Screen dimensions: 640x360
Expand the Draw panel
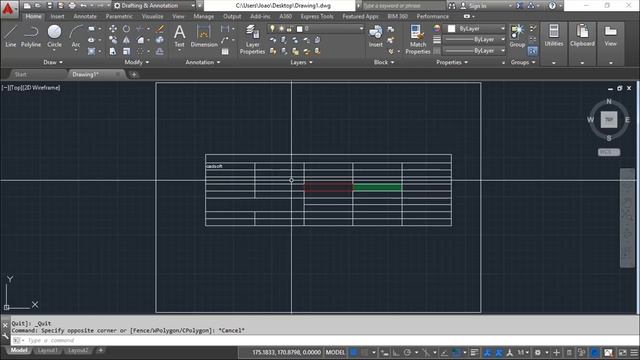(53, 62)
